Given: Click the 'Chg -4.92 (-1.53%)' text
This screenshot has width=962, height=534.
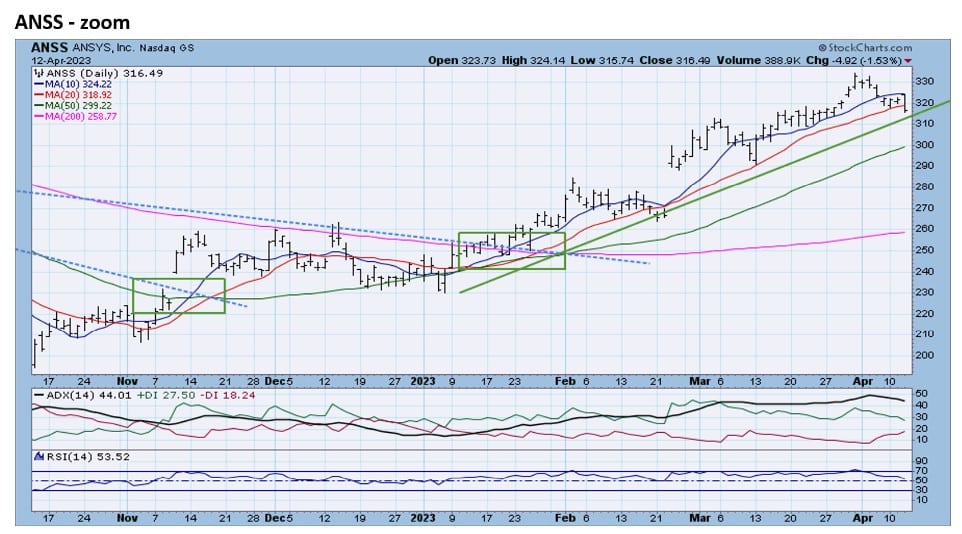Looking at the screenshot, I should (x=853, y=60).
